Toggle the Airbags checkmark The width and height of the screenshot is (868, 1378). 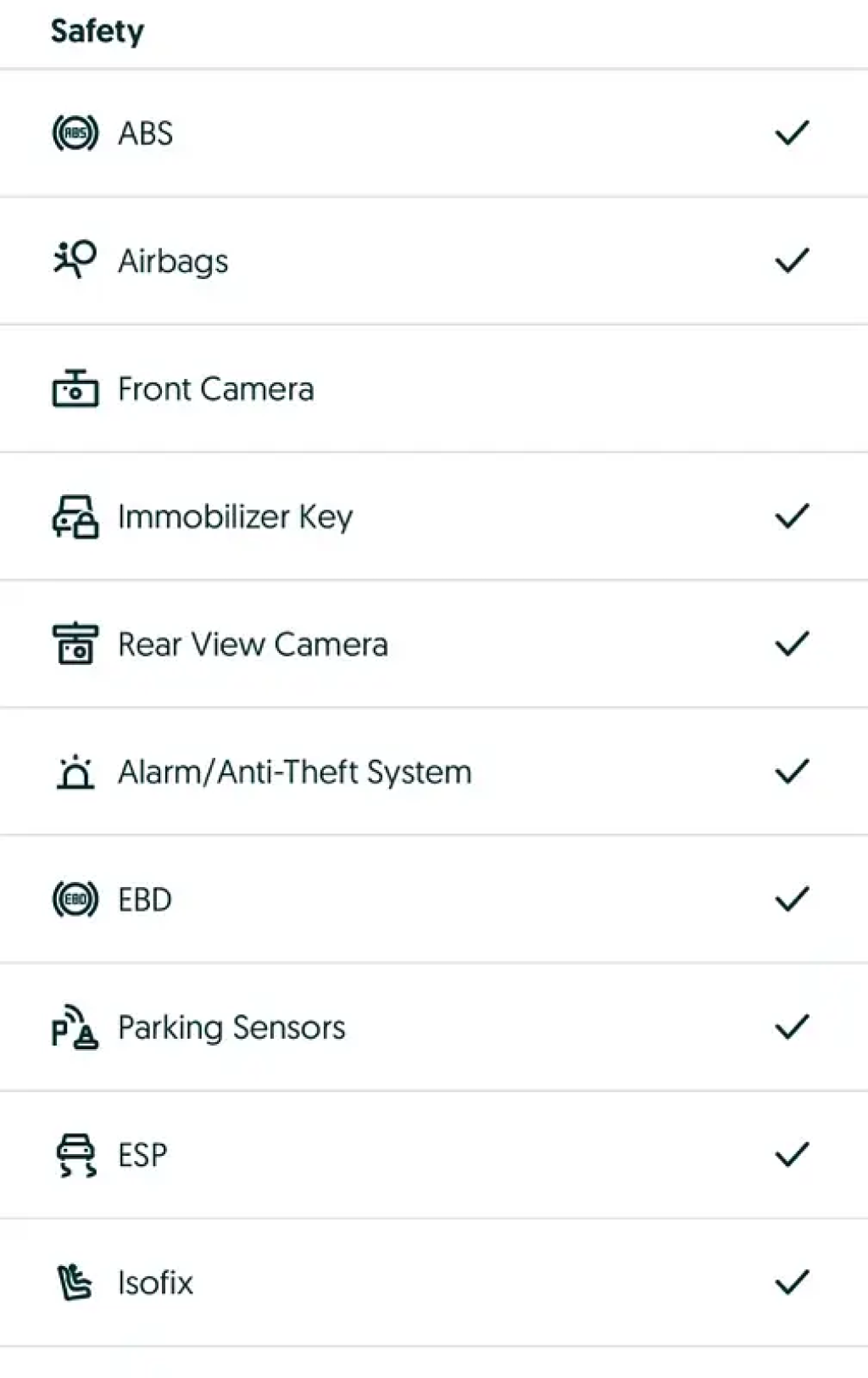[792, 260]
